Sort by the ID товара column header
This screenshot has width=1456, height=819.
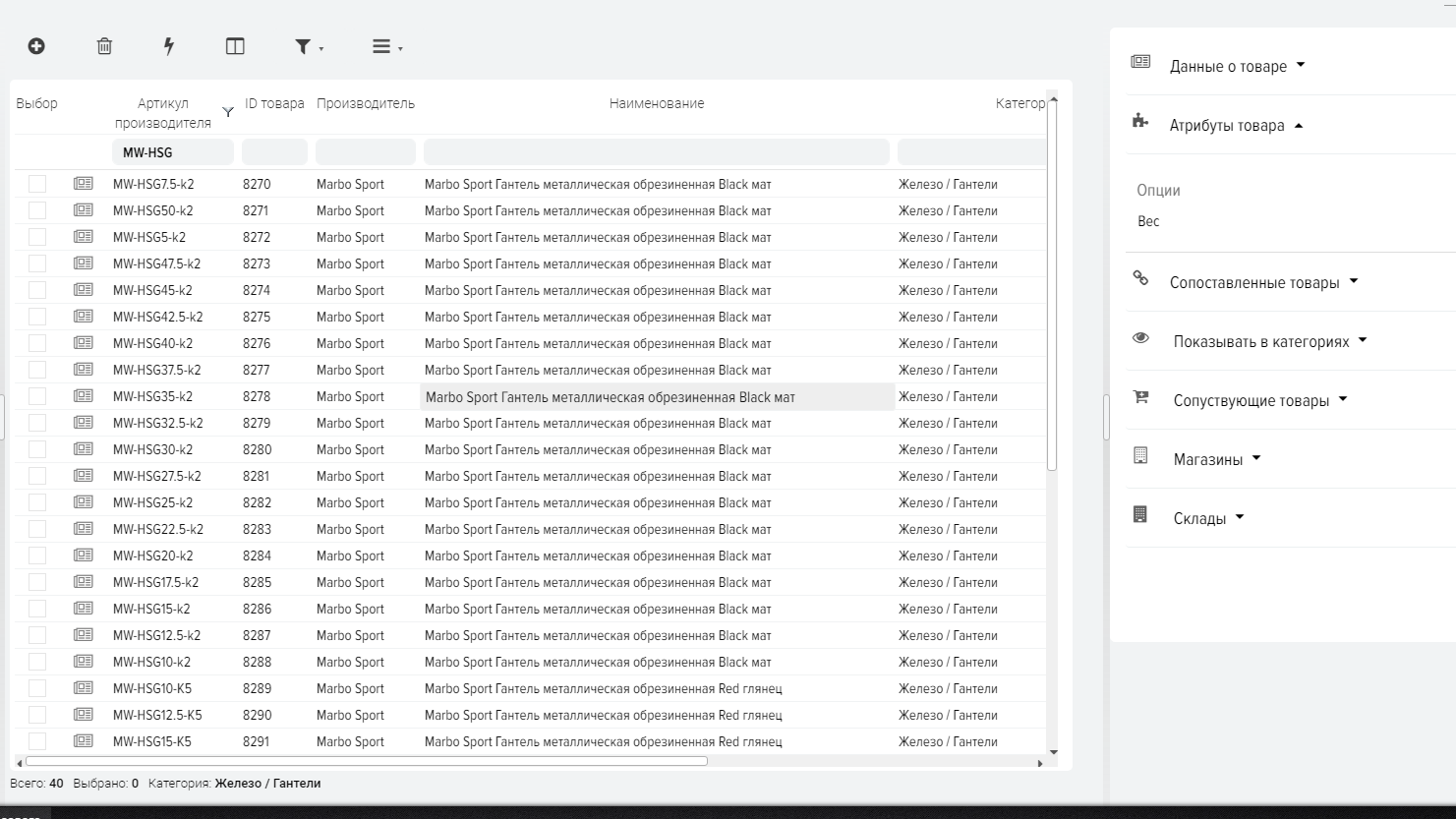tap(274, 103)
